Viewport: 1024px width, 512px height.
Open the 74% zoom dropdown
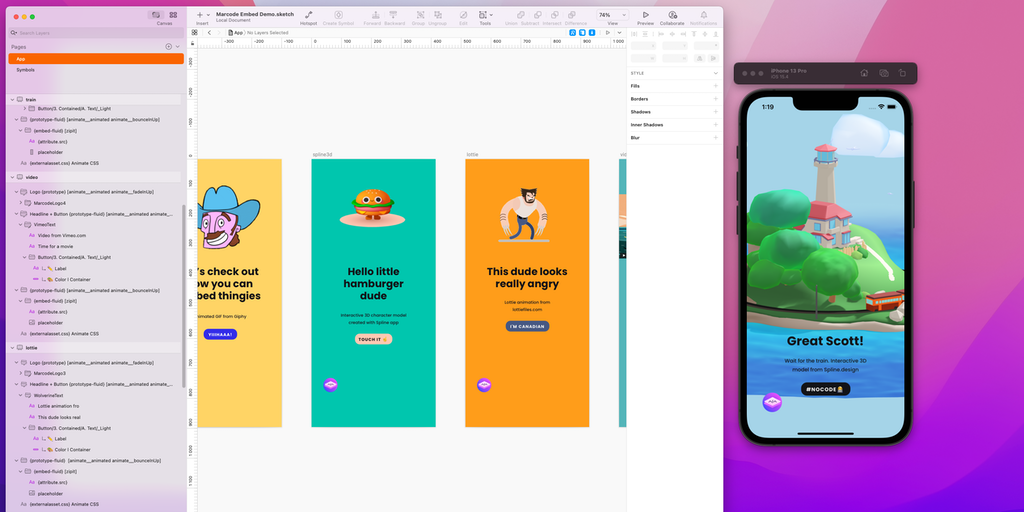(607, 15)
